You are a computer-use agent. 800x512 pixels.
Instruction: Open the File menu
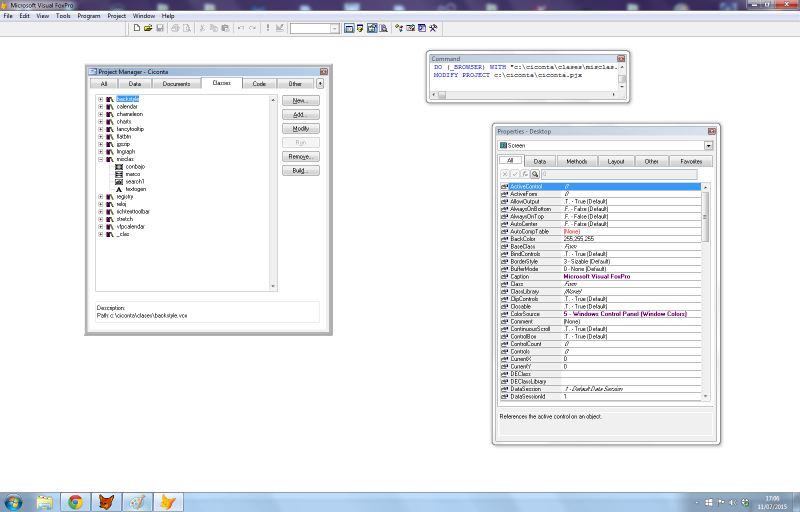coord(8,16)
